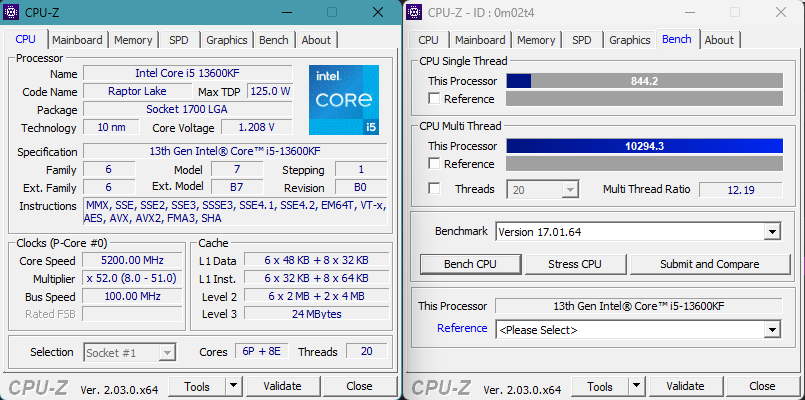805x400 pixels.
Task: Click Close button in Bench window
Action: tap(762, 386)
